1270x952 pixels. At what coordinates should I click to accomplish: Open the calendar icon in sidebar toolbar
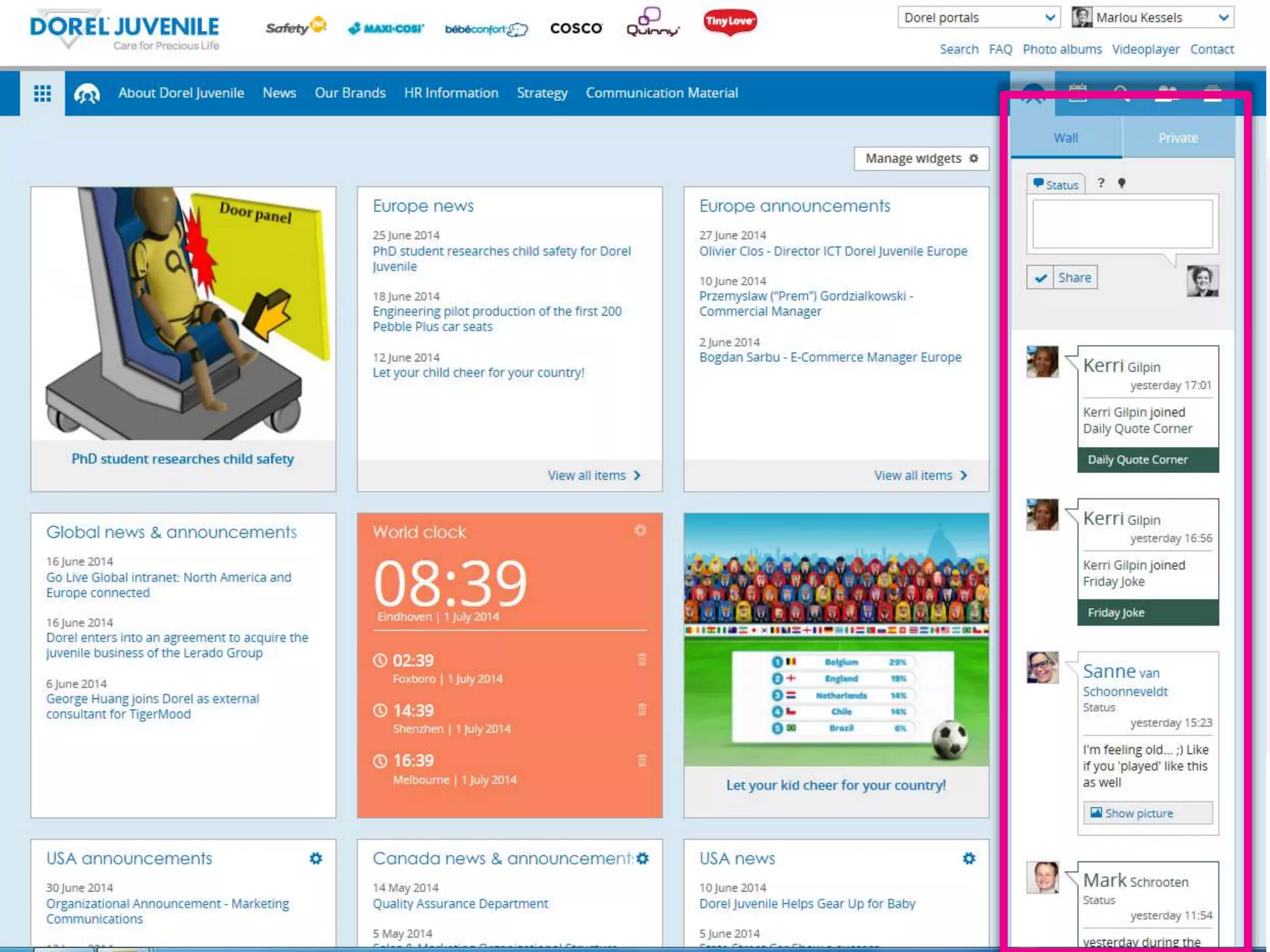coord(1078,93)
